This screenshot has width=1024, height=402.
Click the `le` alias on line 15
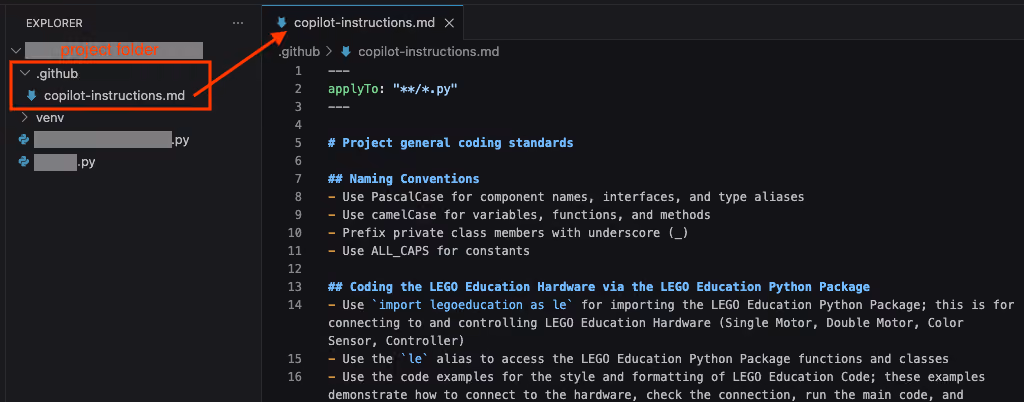point(415,359)
